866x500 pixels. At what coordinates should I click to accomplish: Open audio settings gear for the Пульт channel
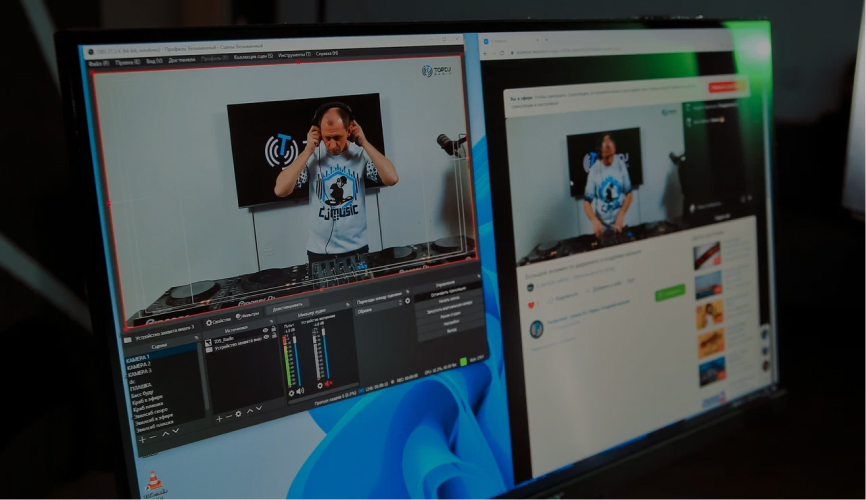[291, 393]
